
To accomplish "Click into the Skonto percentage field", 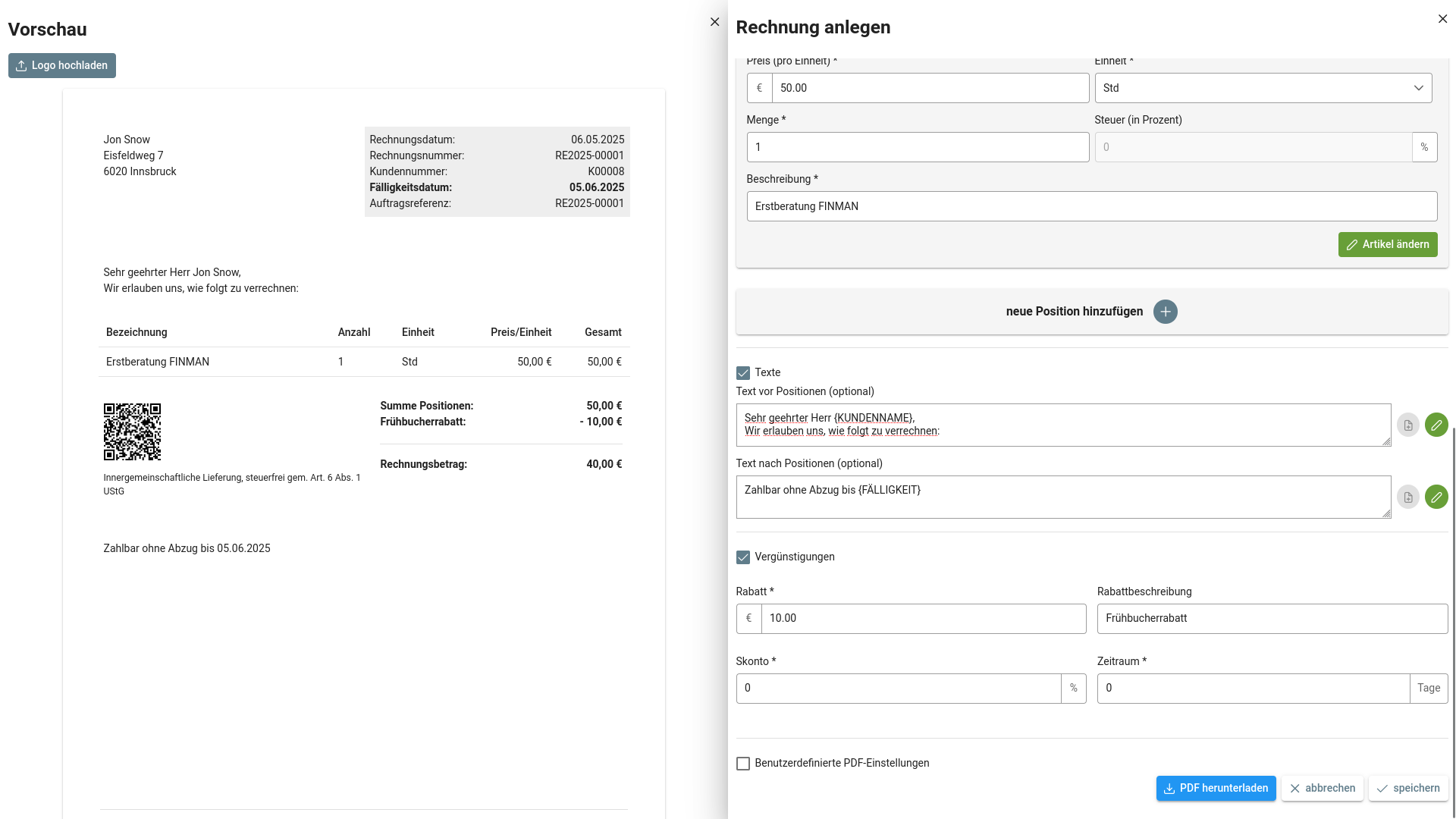I will (898, 688).
